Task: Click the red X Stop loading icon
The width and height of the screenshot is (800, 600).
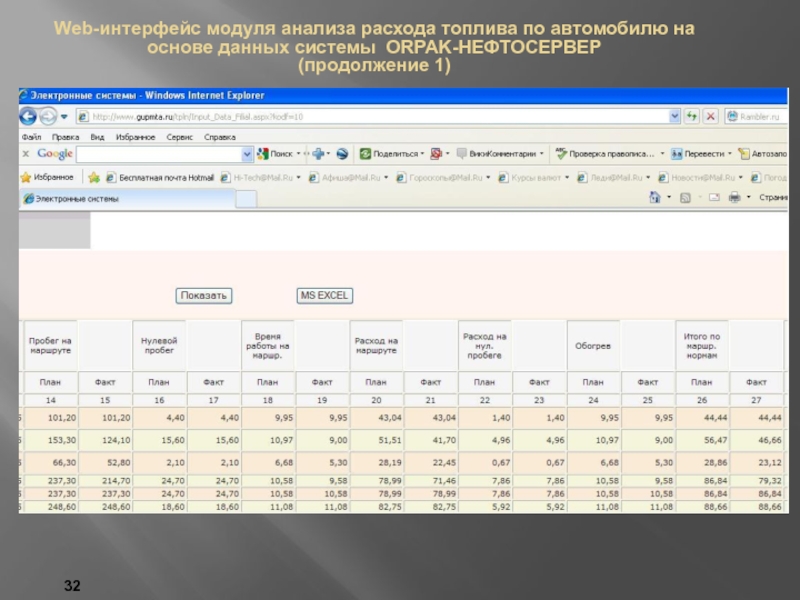Action: coord(710,116)
